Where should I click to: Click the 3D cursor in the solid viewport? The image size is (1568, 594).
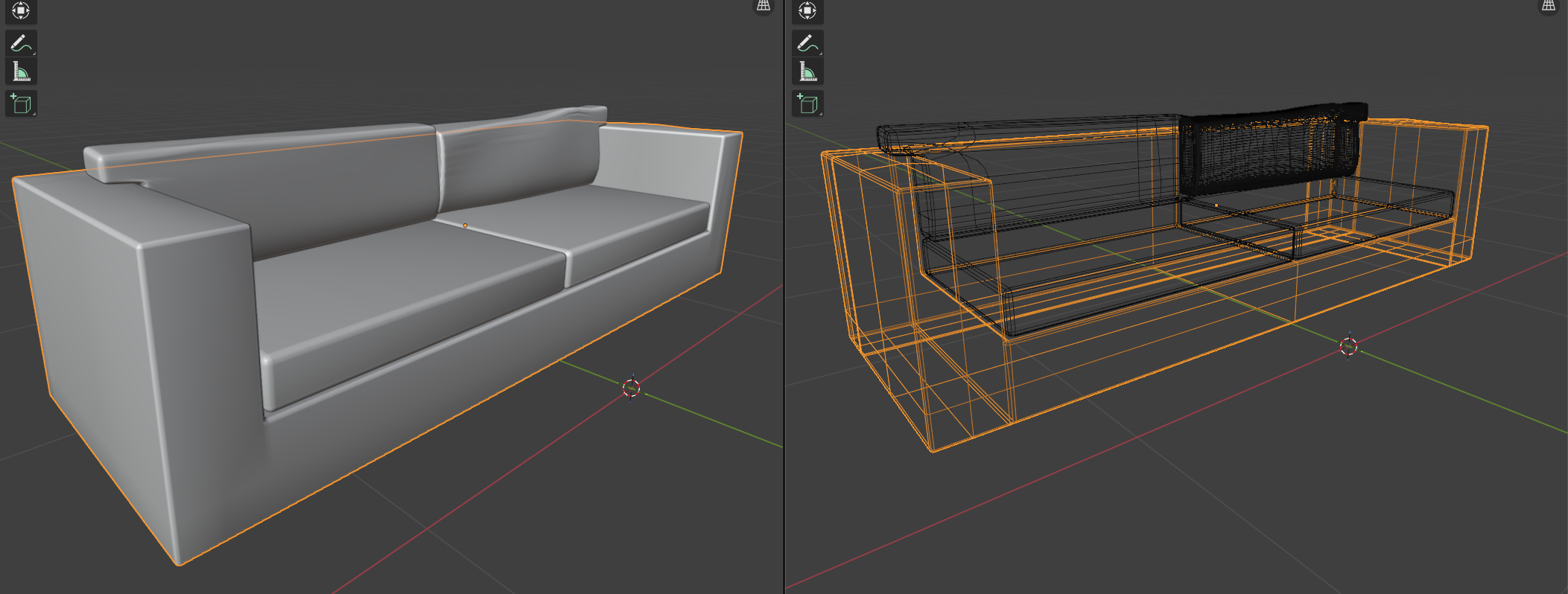(631, 388)
